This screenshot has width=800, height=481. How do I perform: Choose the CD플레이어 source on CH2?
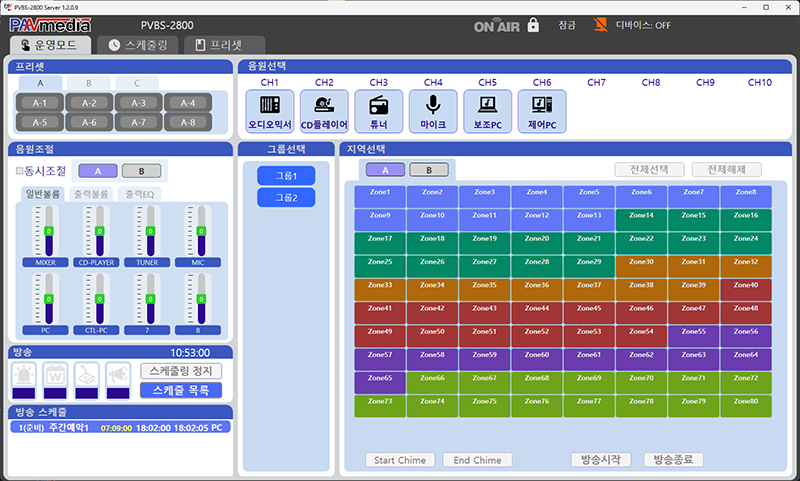pyautogui.click(x=324, y=111)
